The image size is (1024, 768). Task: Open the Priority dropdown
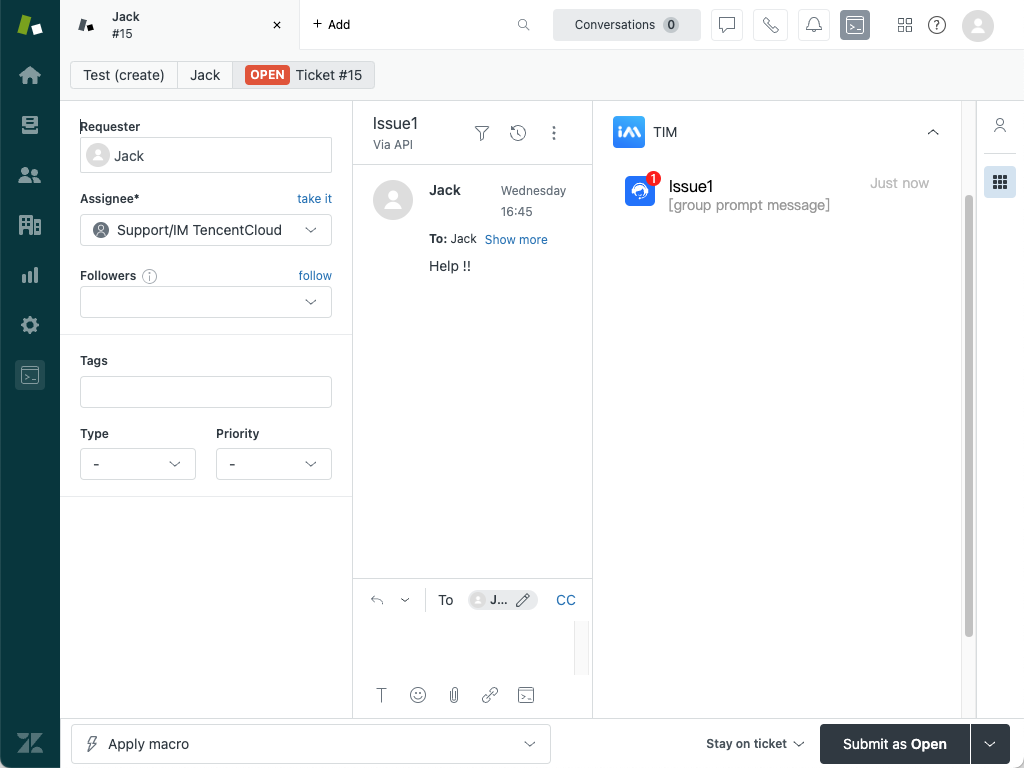273,464
